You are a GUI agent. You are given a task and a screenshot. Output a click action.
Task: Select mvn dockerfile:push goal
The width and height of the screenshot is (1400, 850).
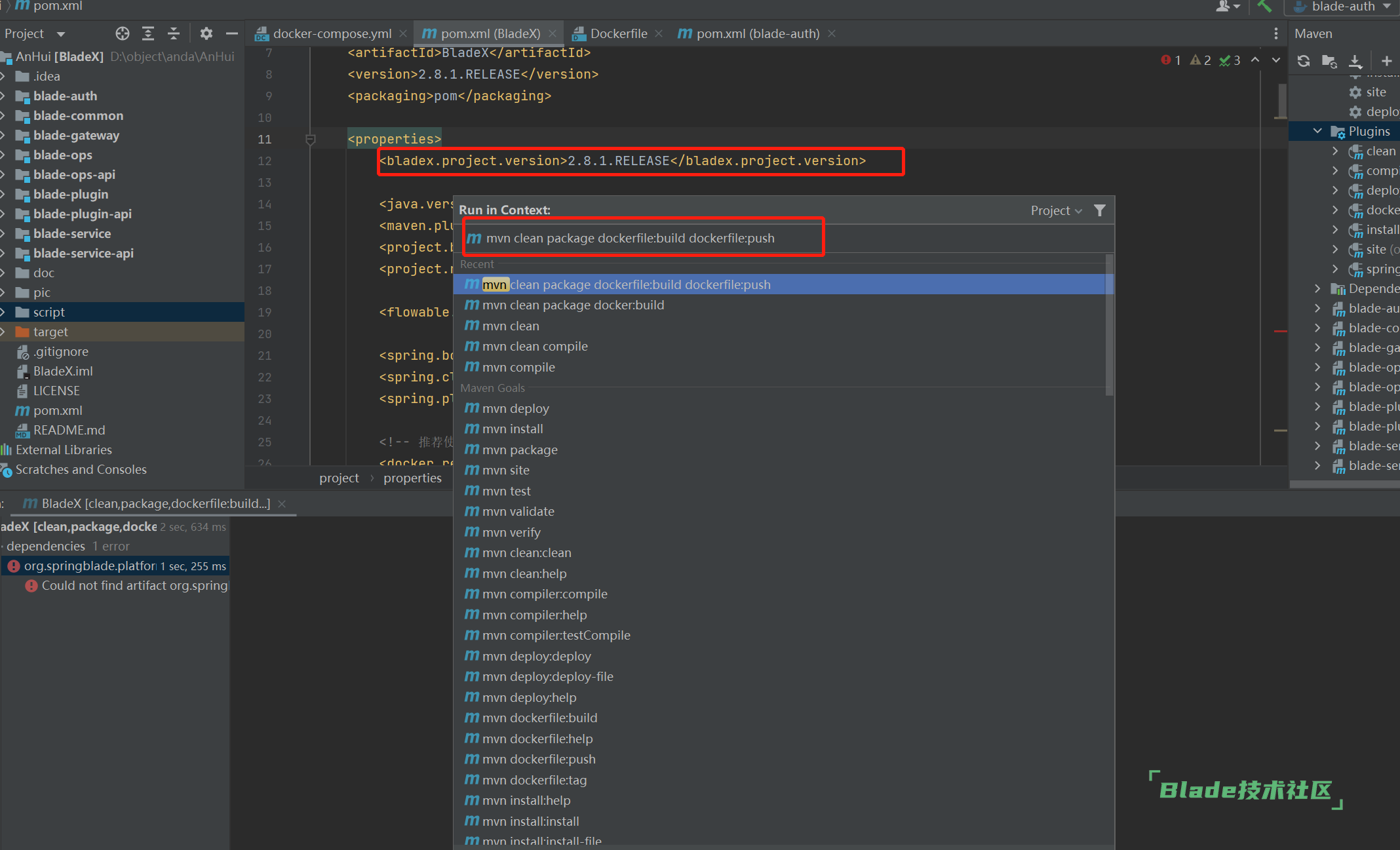point(783,759)
